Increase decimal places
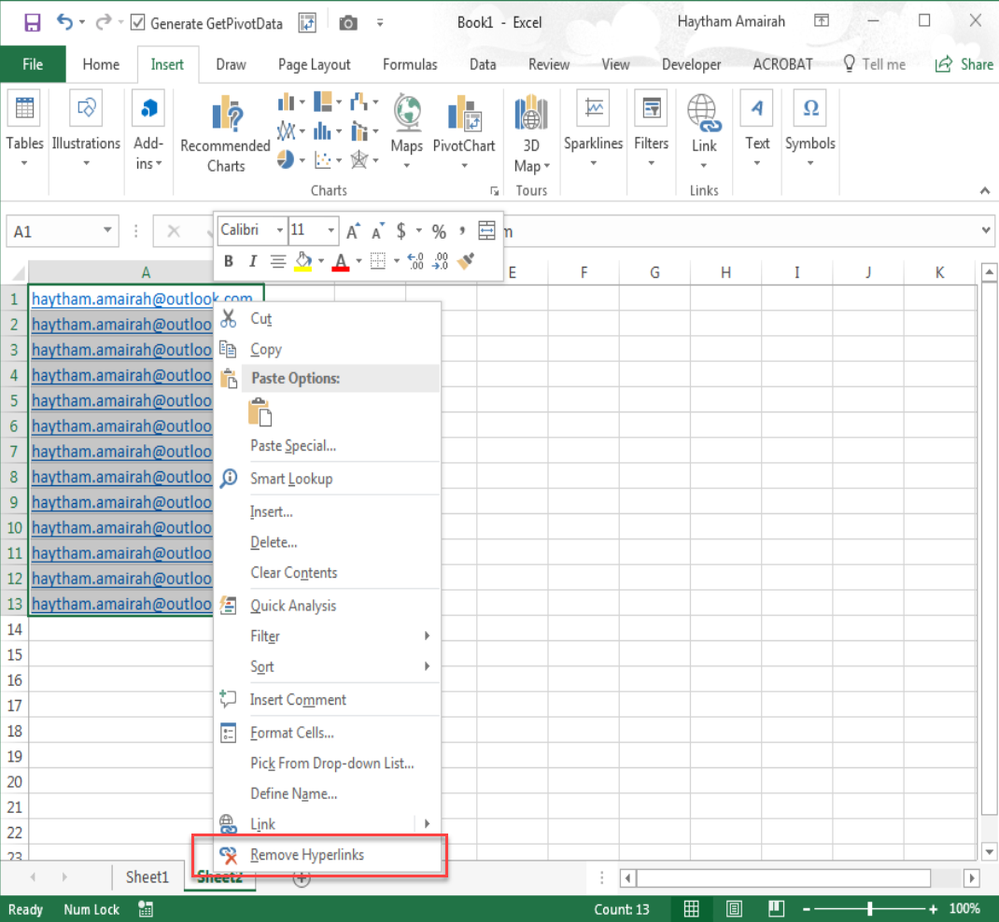The width and height of the screenshot is (999, 922). point(415,261)
